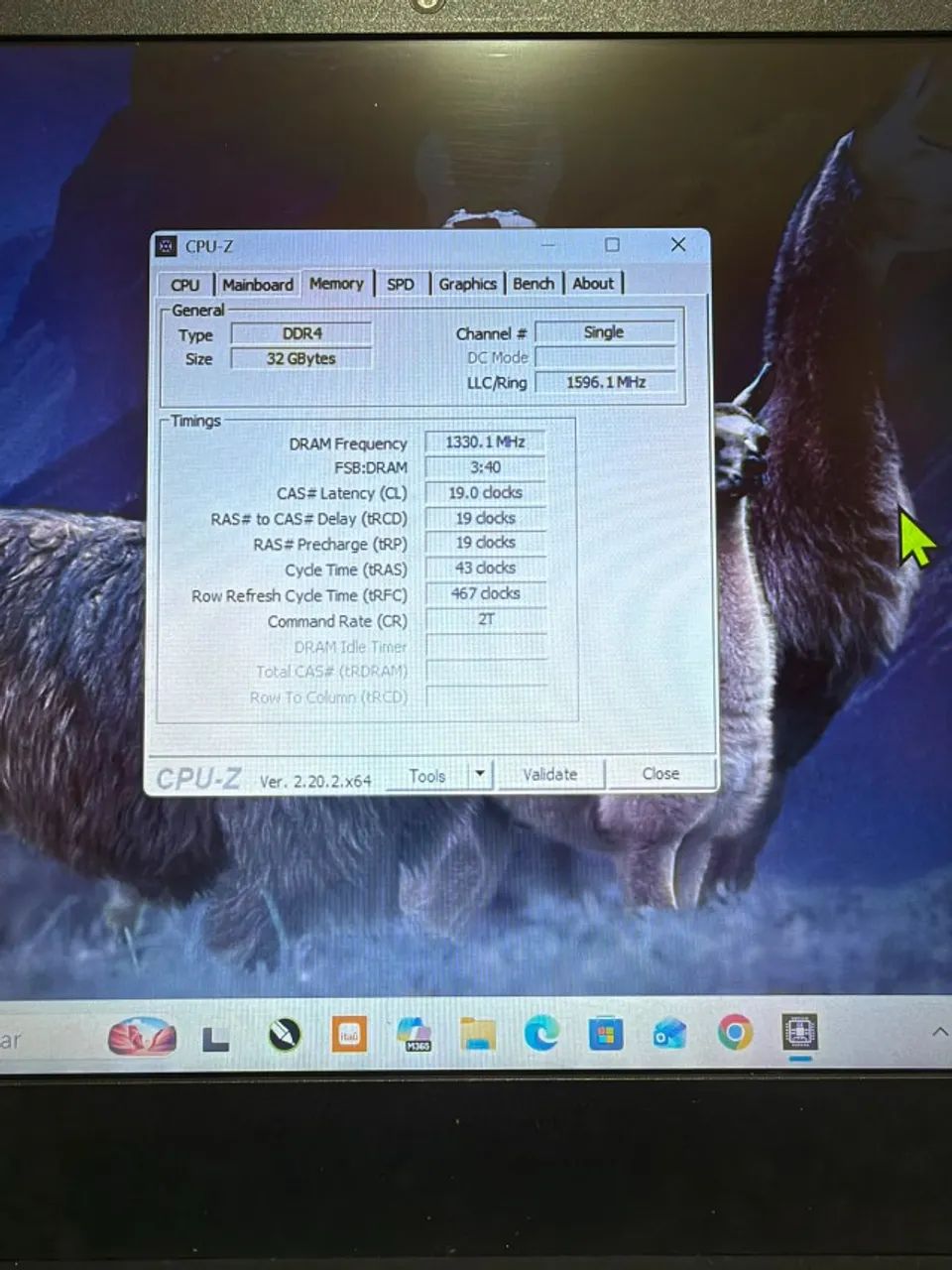The height and width of the screenshot is (1270, 952).
Task: Click the DRAM Frequency value 1330.1 MHz
Action: click(485, 443)
